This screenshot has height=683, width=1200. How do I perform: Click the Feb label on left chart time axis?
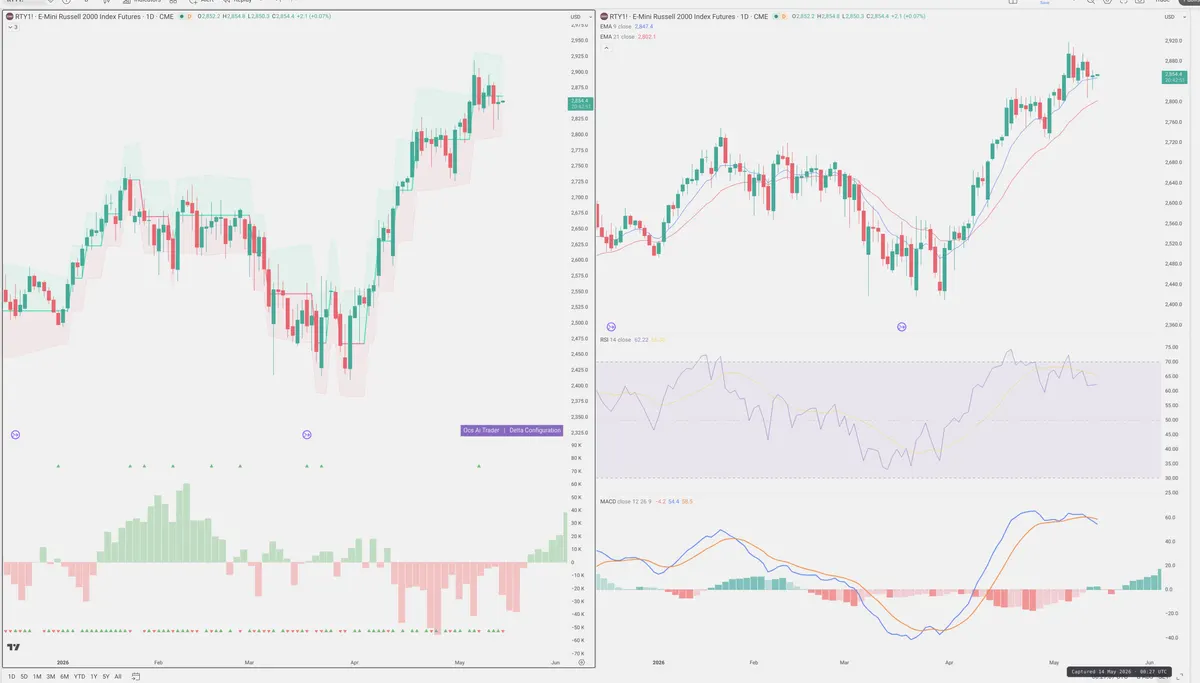[158, 662]
